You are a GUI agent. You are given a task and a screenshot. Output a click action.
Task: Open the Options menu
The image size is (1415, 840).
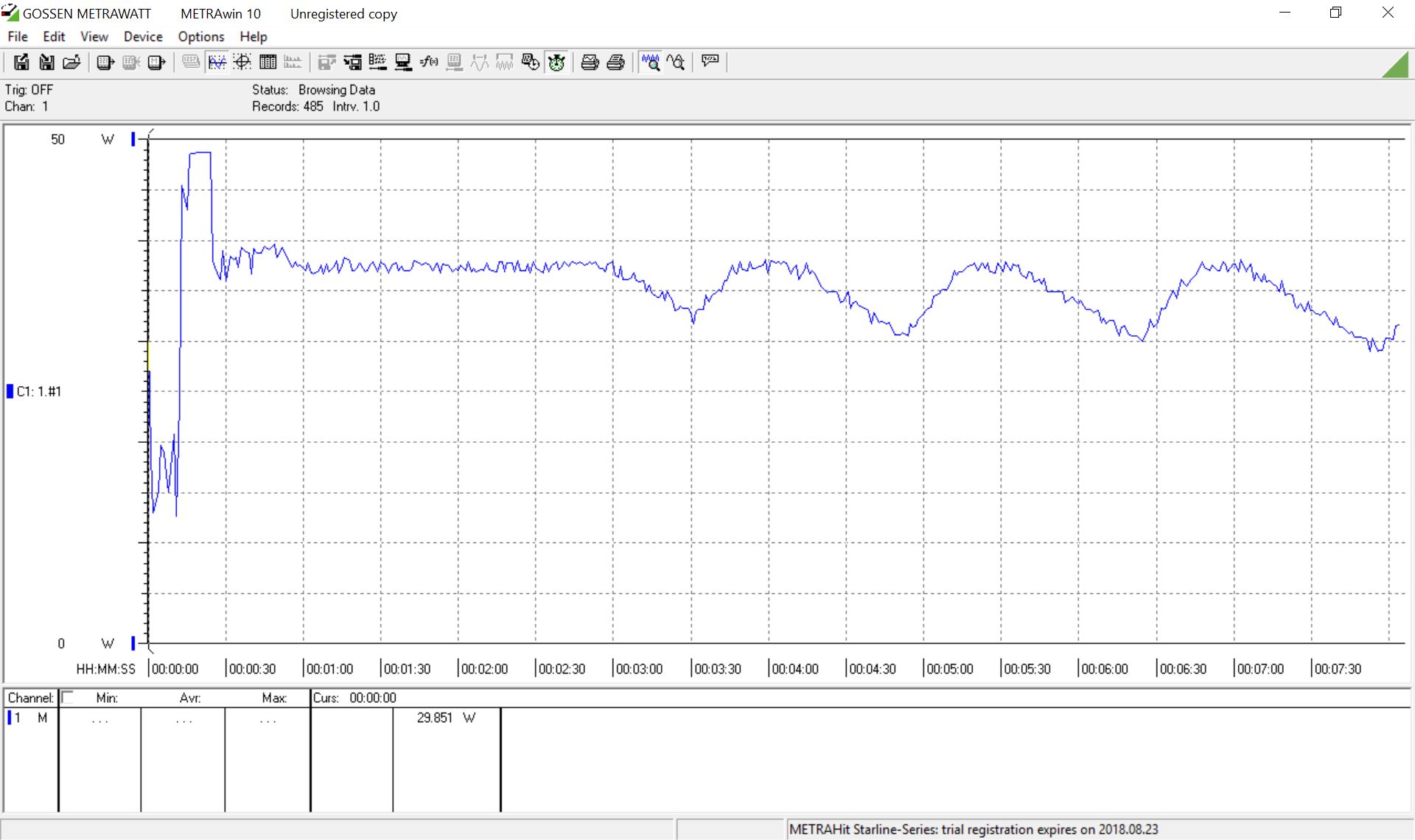200,36
